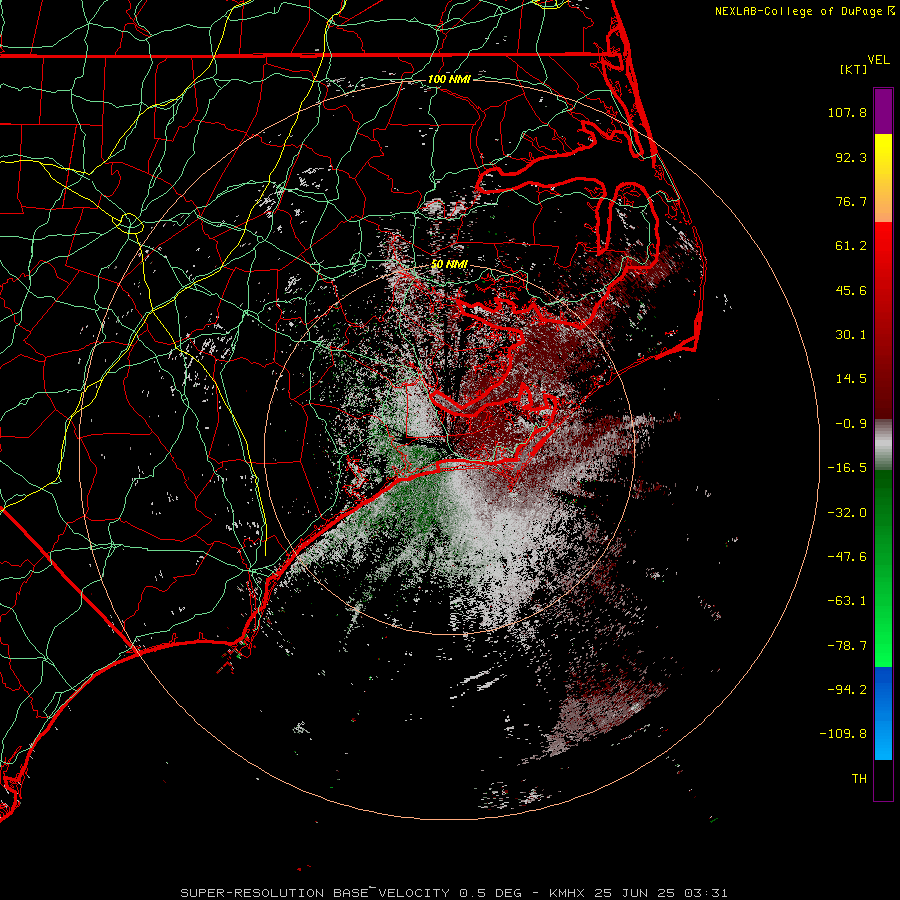Click the -109.8 legend value
The width and height of the screenshot is (900, 900).
click(843, 734)
